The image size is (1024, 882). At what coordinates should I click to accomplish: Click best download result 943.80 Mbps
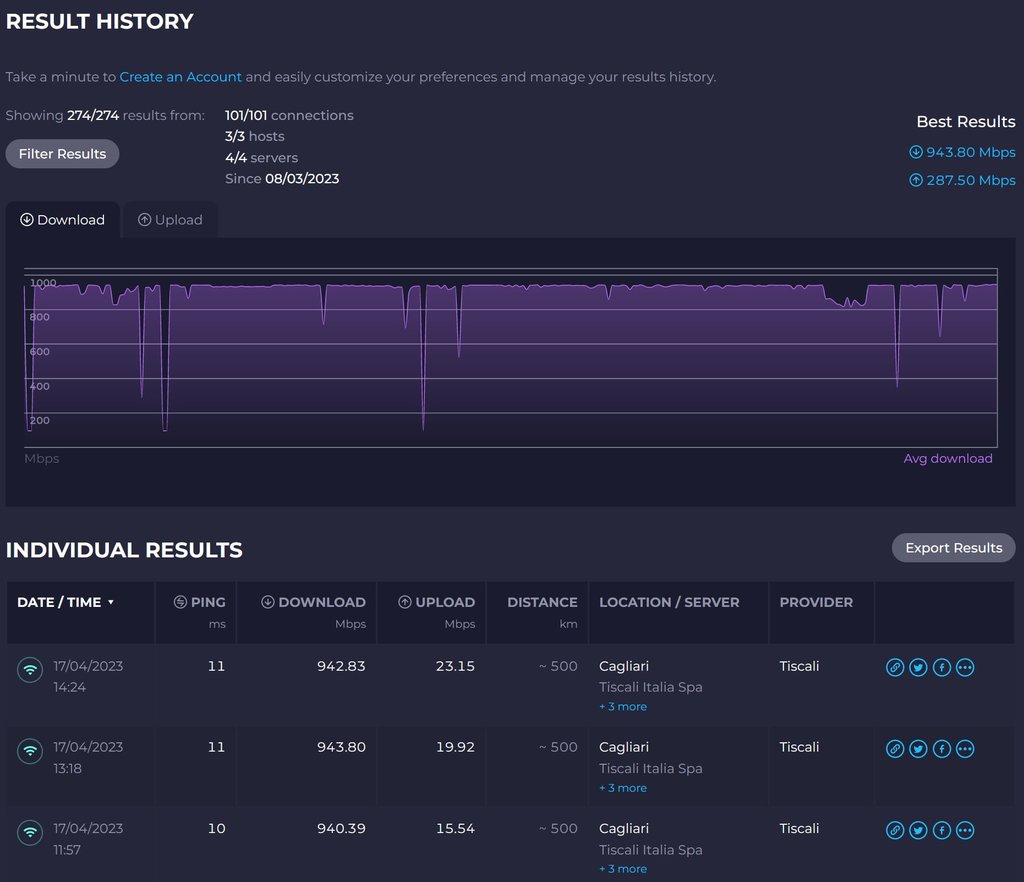pos(962,153)
